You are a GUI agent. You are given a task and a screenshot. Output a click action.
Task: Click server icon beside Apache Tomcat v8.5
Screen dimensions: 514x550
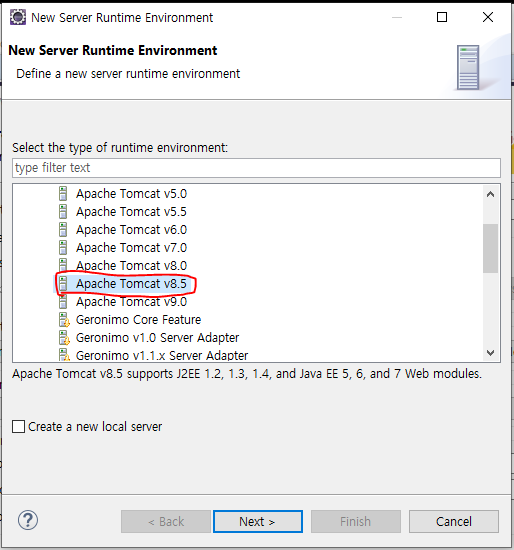tap(63, 284)
